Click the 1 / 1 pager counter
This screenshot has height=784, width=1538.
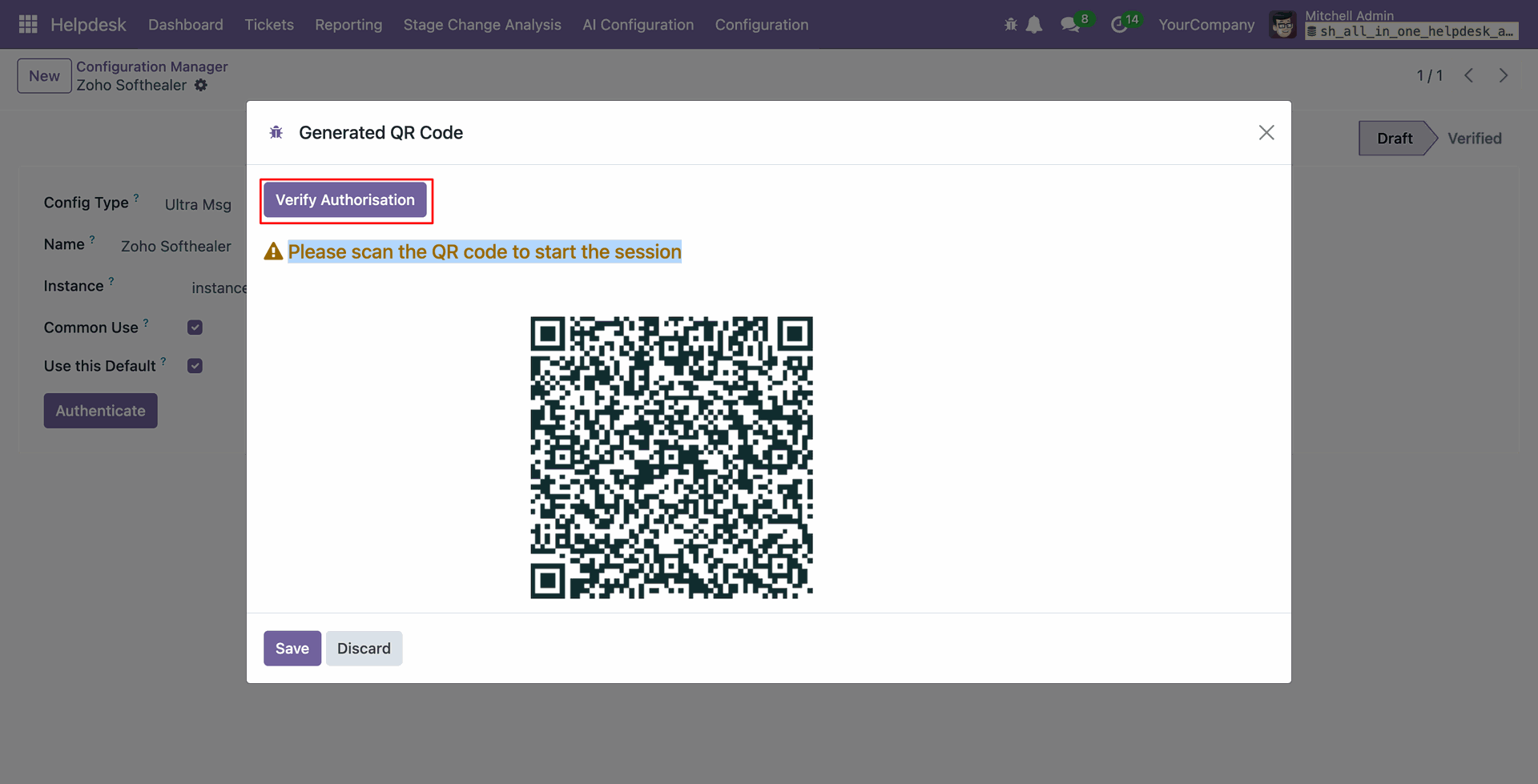point(1430,75)
